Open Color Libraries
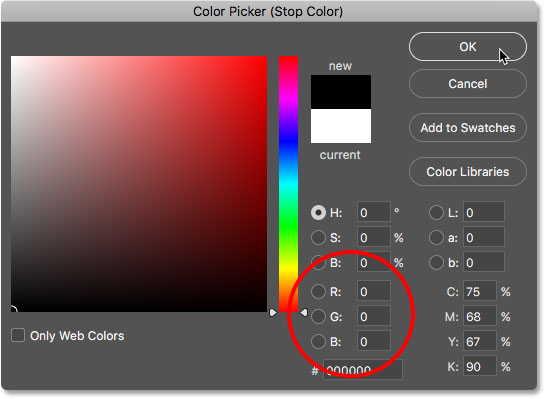The height and width of the screenshot is (399, 545). click(x=467, y=172)
